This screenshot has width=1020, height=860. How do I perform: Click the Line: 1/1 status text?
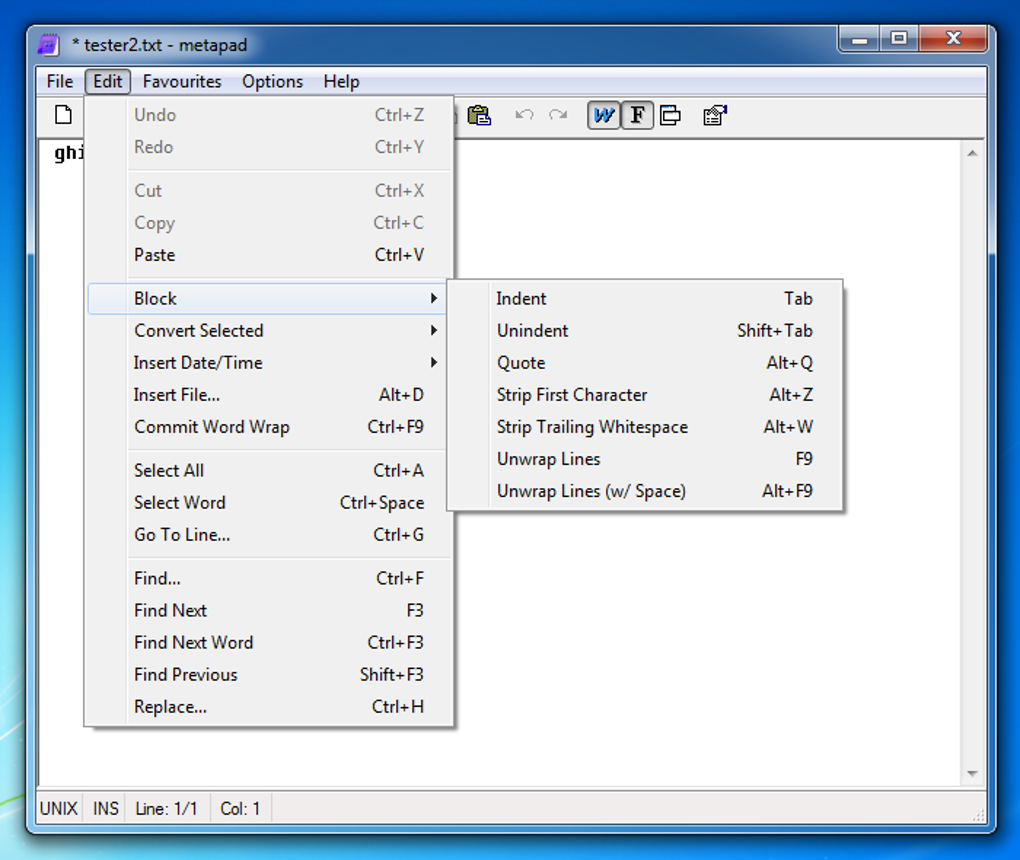coord(166,809)
